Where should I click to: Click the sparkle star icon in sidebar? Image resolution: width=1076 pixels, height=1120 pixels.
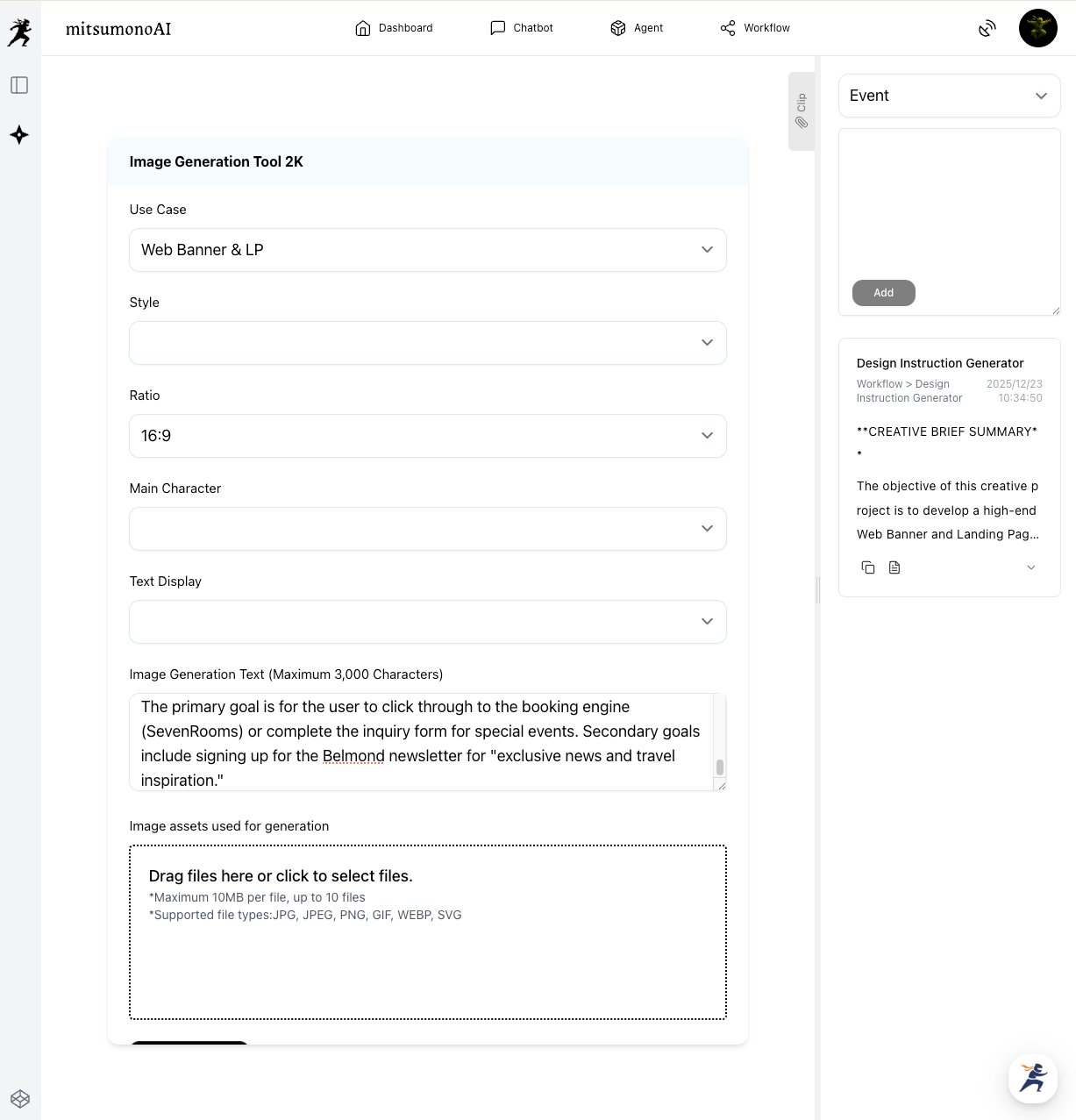click(19, 135)
